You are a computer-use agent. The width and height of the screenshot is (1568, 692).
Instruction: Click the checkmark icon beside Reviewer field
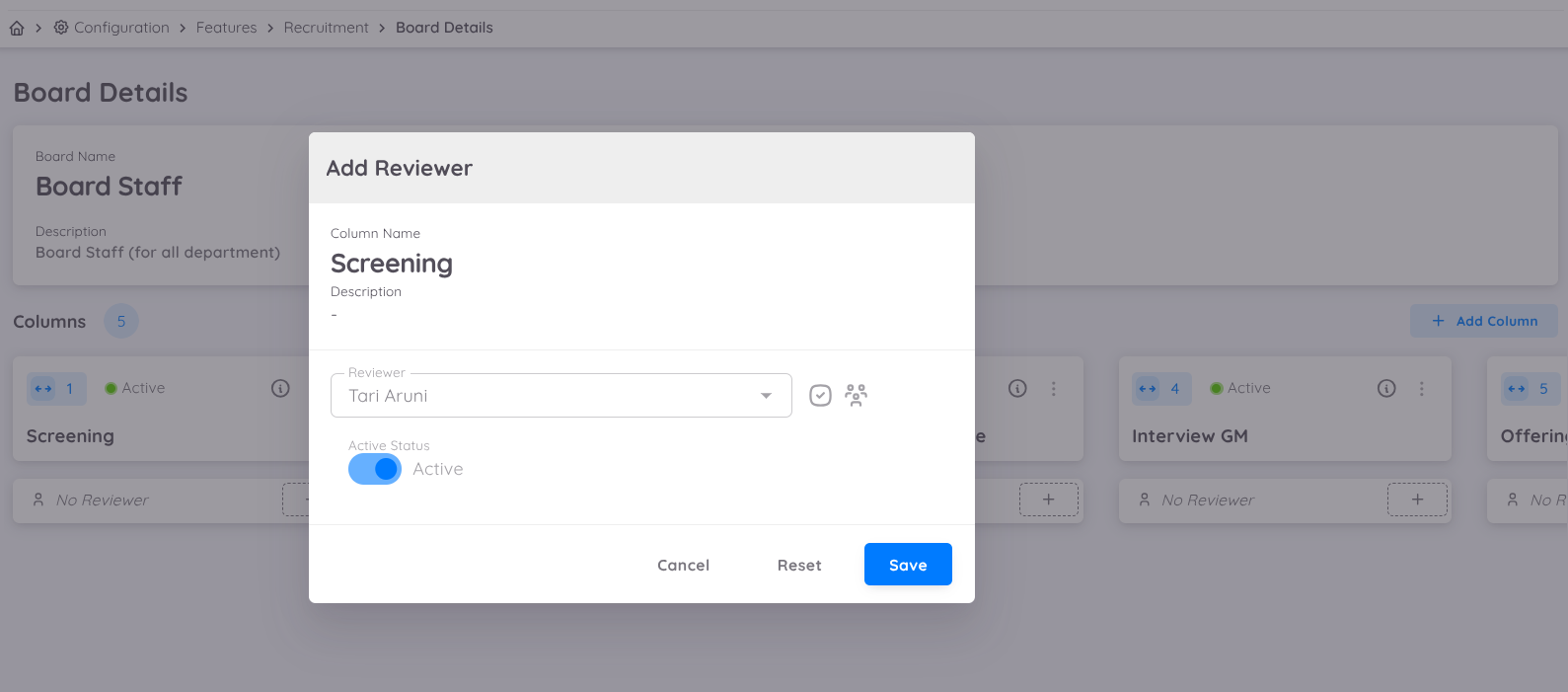820,396
